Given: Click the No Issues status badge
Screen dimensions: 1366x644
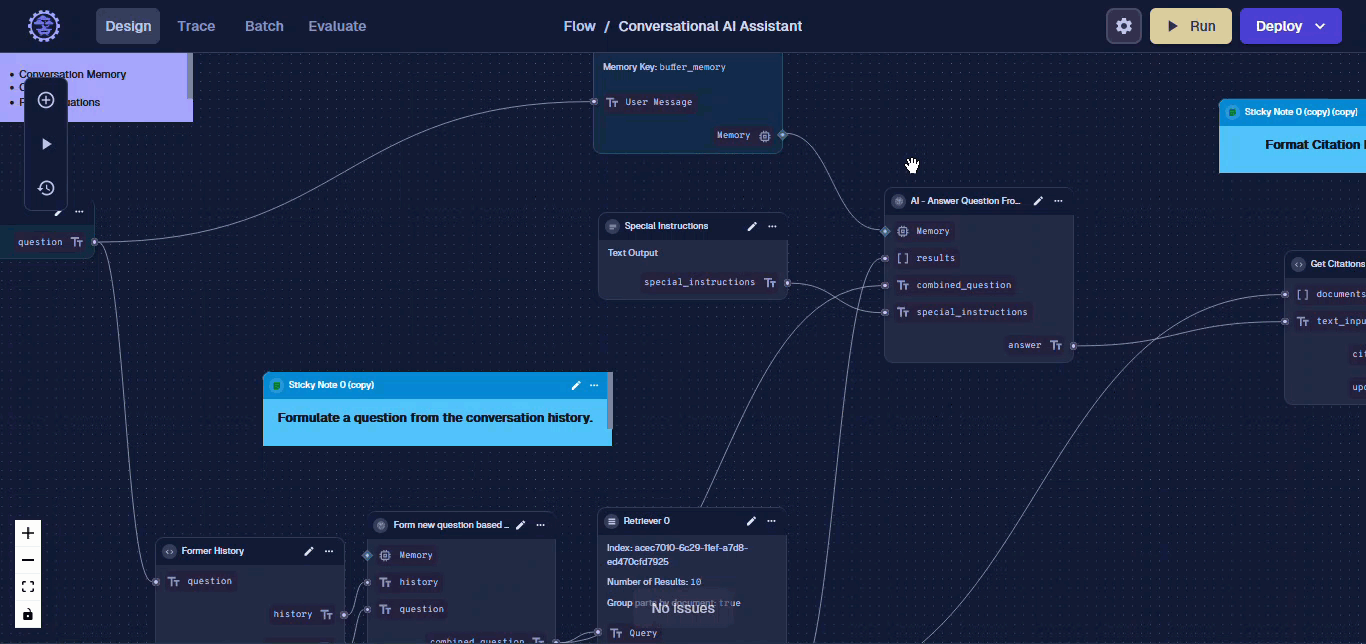Looking at the screenshot, I should 683,608.
